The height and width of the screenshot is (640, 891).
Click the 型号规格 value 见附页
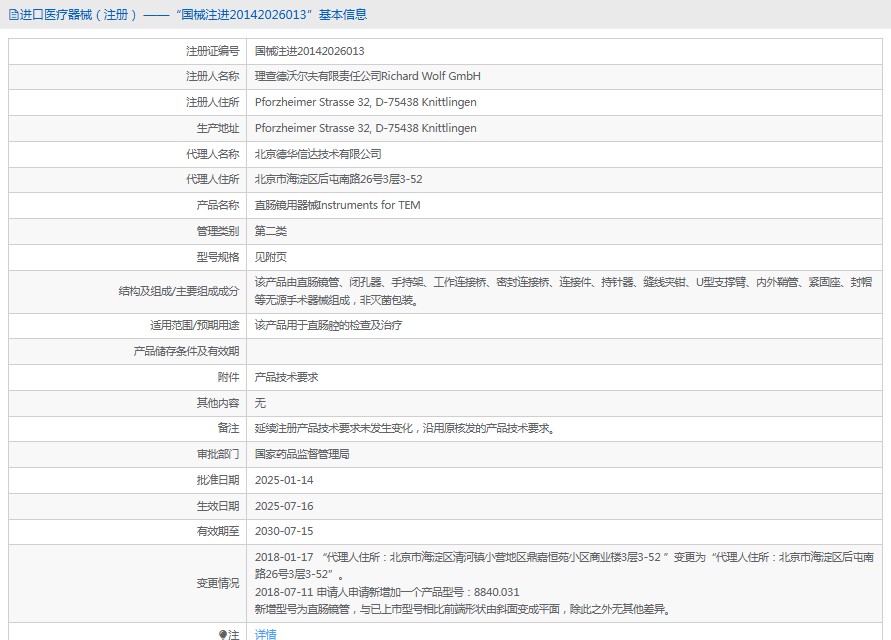270,257
